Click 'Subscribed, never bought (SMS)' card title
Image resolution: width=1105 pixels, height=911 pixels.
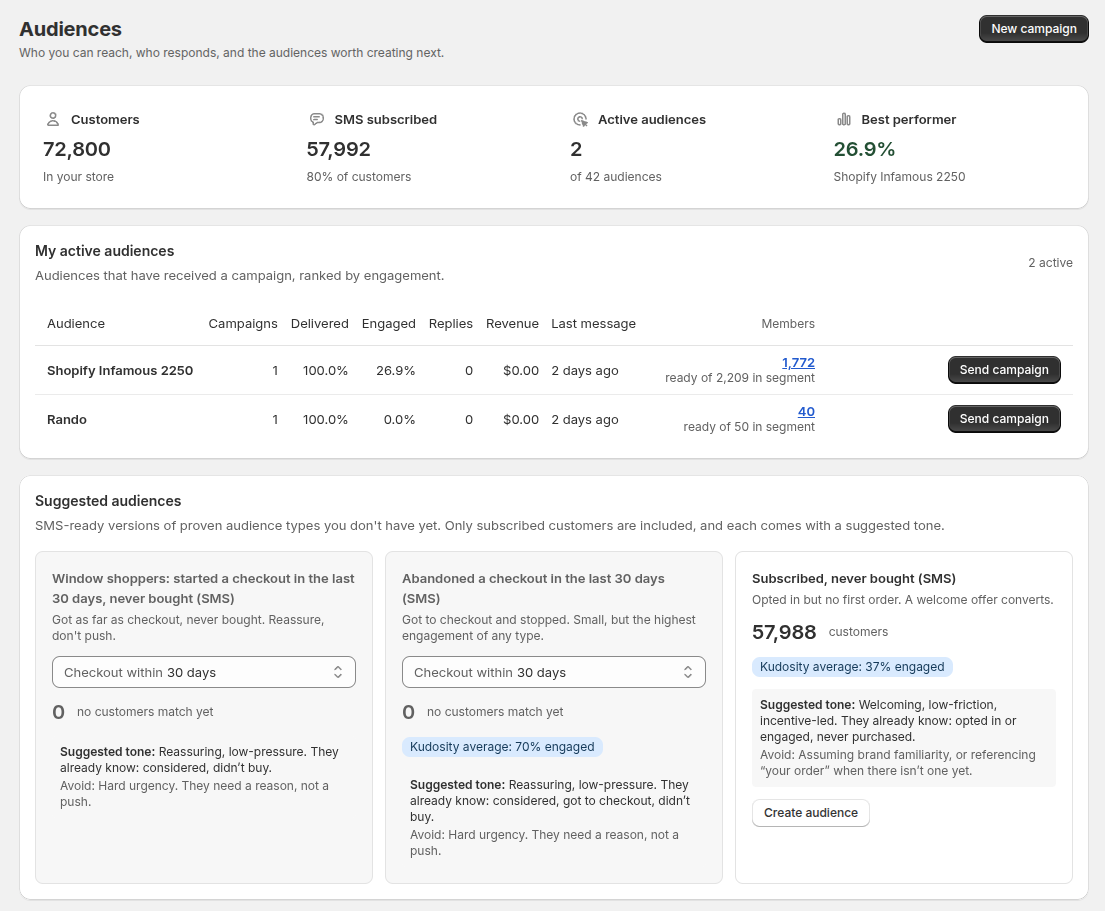(853, 578)
